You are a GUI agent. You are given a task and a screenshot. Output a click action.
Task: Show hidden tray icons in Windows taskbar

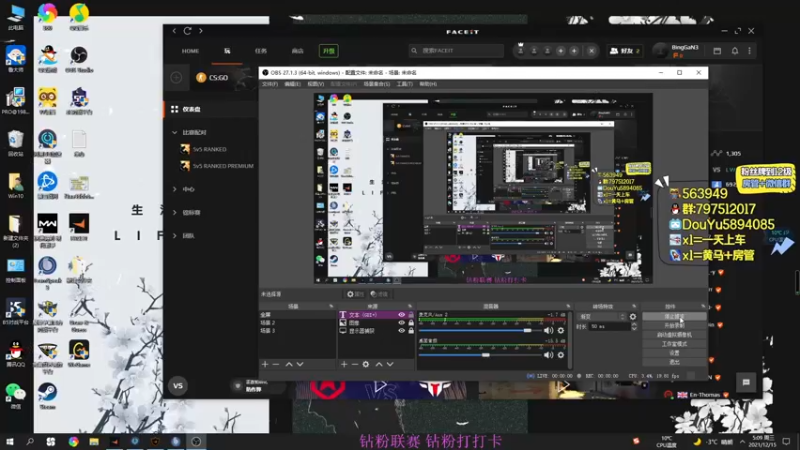pyautogui.click(x=743, y=442)
